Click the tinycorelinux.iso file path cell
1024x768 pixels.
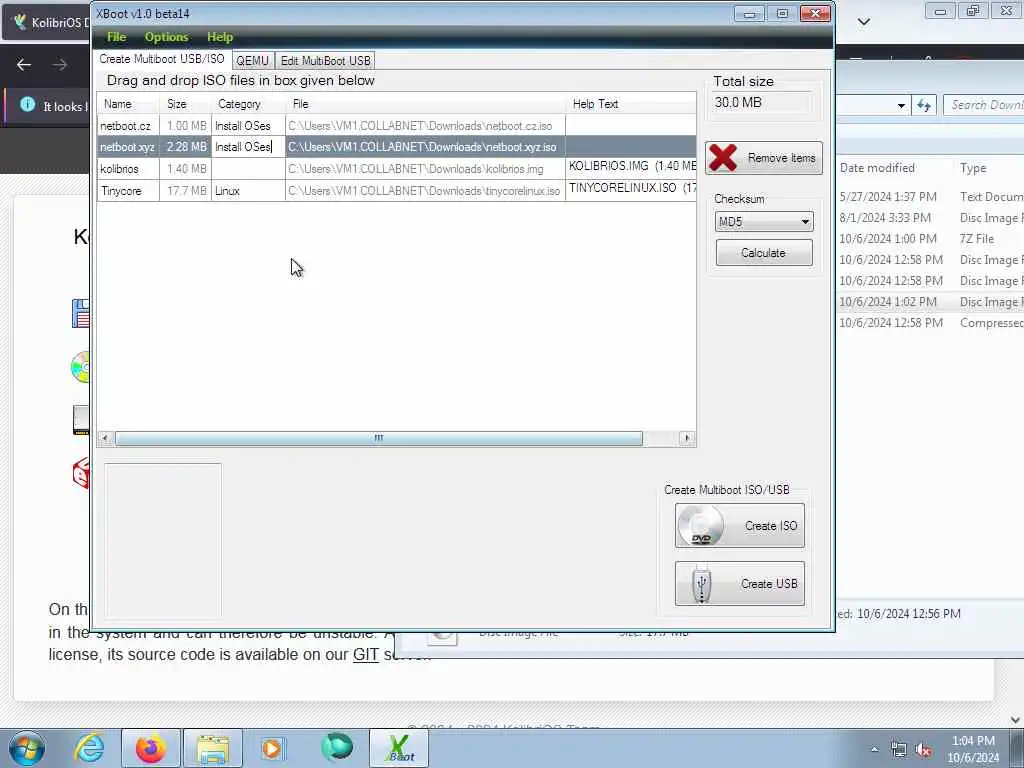pos(425,191)
